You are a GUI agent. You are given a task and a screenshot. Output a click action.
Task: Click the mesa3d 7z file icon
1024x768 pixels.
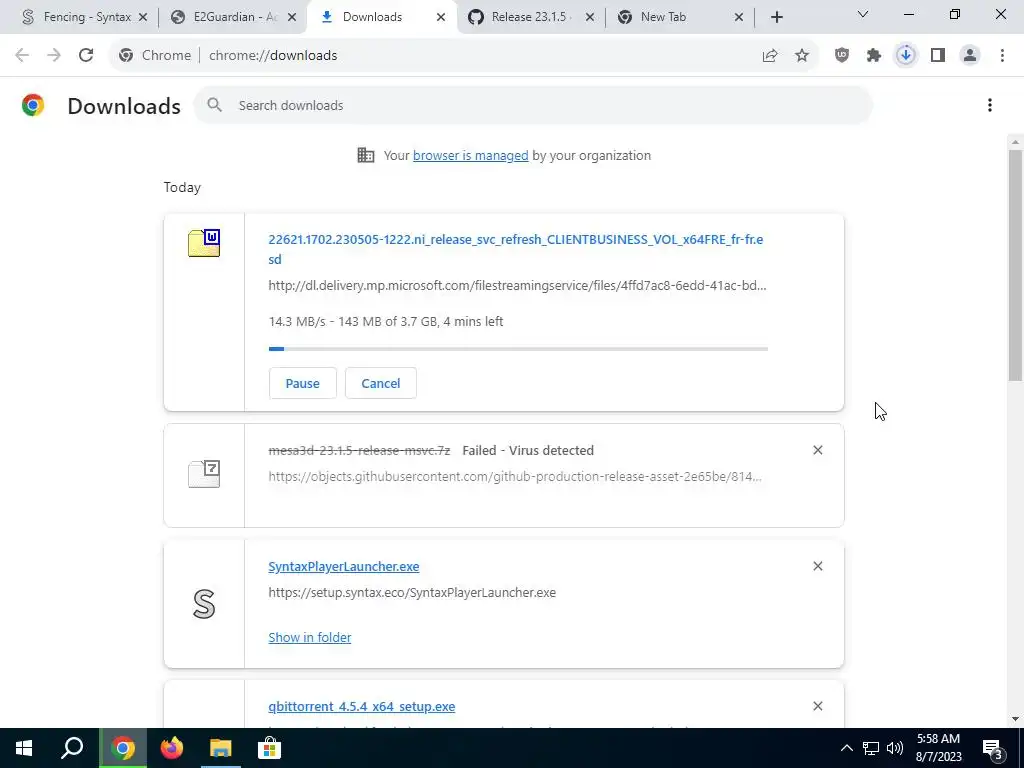[x=204, y=474]
